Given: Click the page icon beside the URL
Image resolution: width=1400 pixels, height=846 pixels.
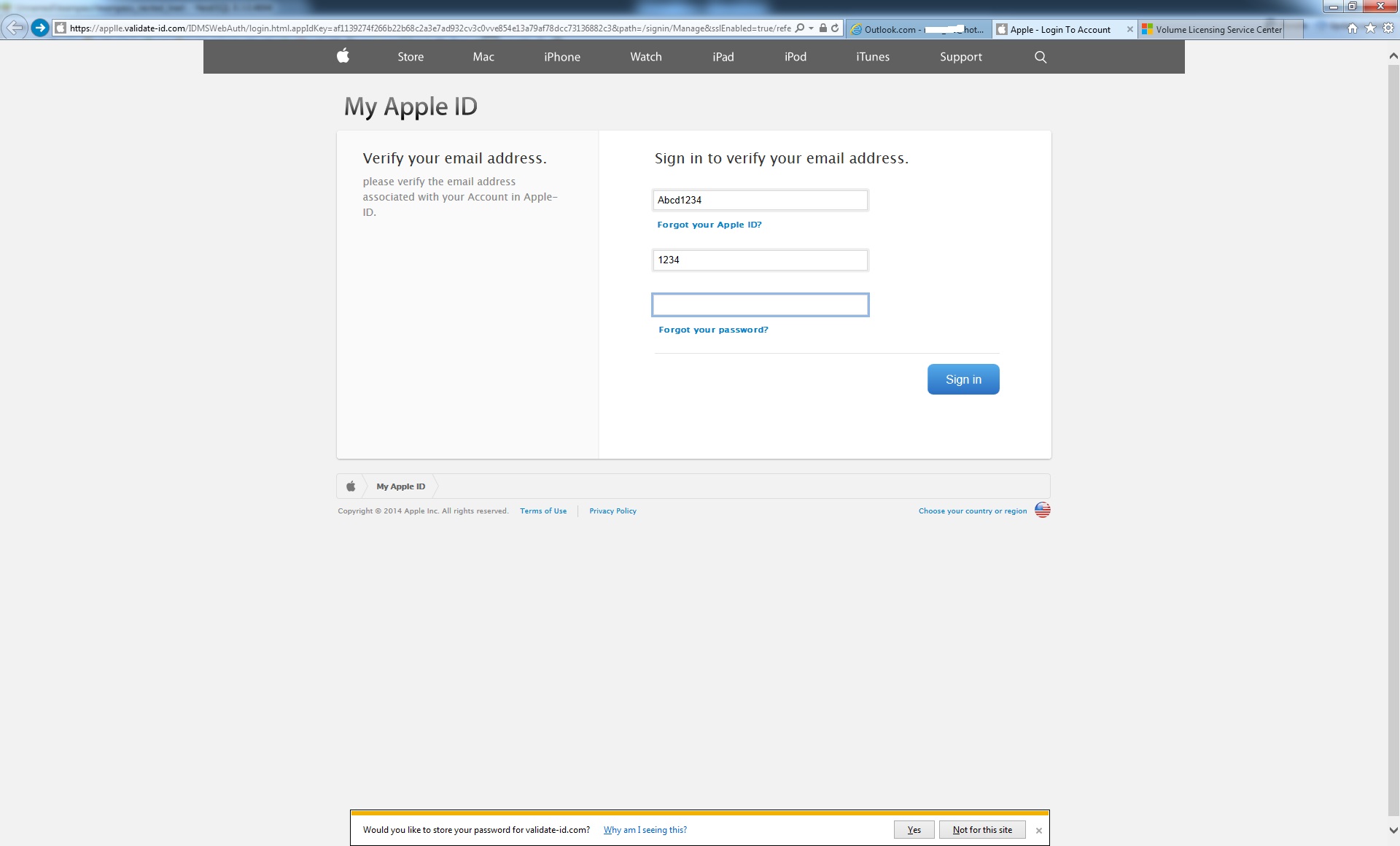Looking at the screenshot, I should pos(61,28).
